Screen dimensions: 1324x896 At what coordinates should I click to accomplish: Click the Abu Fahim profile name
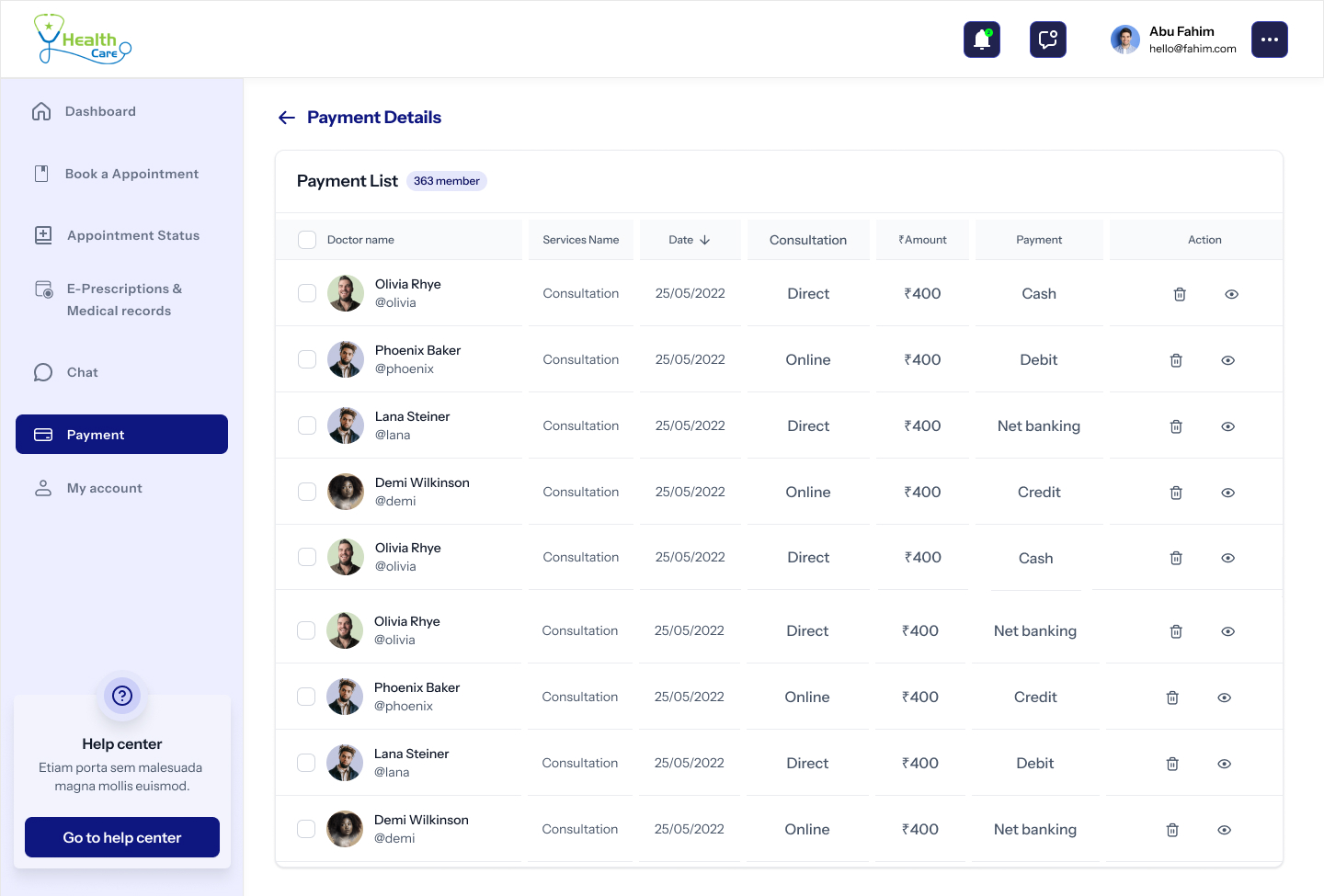click(x=1181, y=31)
